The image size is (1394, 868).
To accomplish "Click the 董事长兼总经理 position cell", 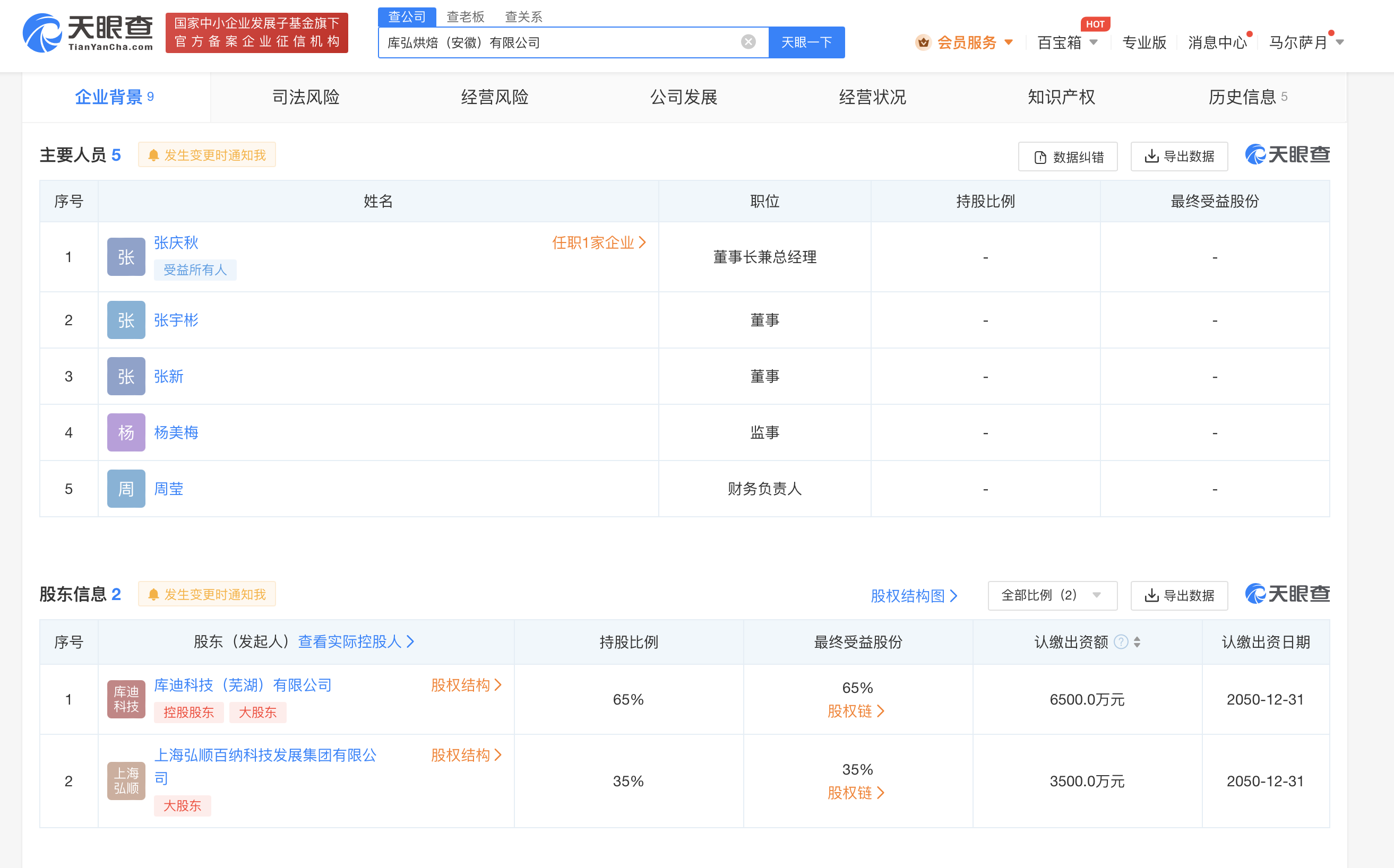I will click(x=764, y=257).
